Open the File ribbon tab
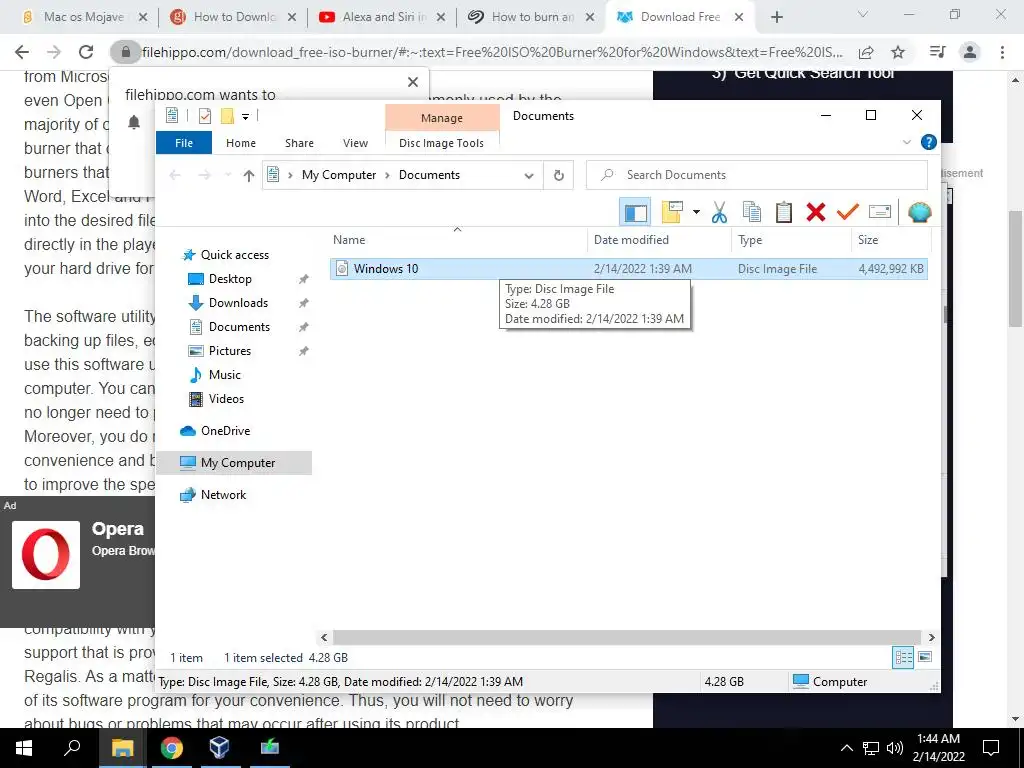Image resolution: width=1024 pixels, height=768 pixels. coord(184,143)
